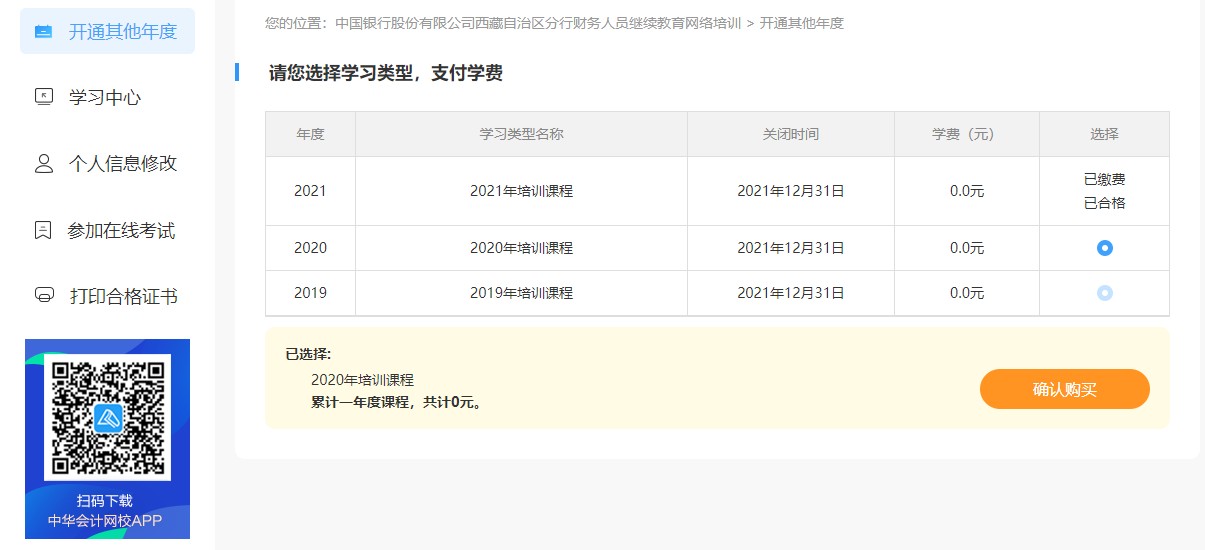Screen dimensions: 1205x550
Task: Click the 参加在线考试 exam sheet icon
Action: pos(43,231)
